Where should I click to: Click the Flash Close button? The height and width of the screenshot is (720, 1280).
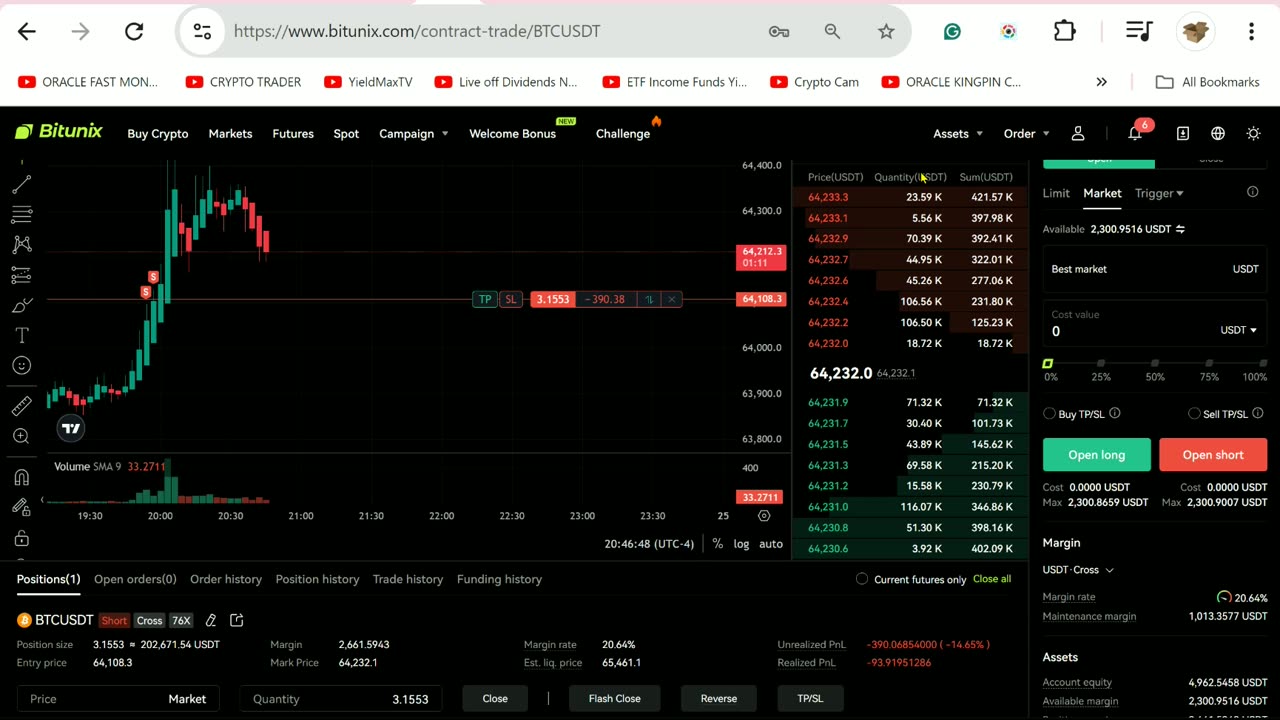(615, 698)
